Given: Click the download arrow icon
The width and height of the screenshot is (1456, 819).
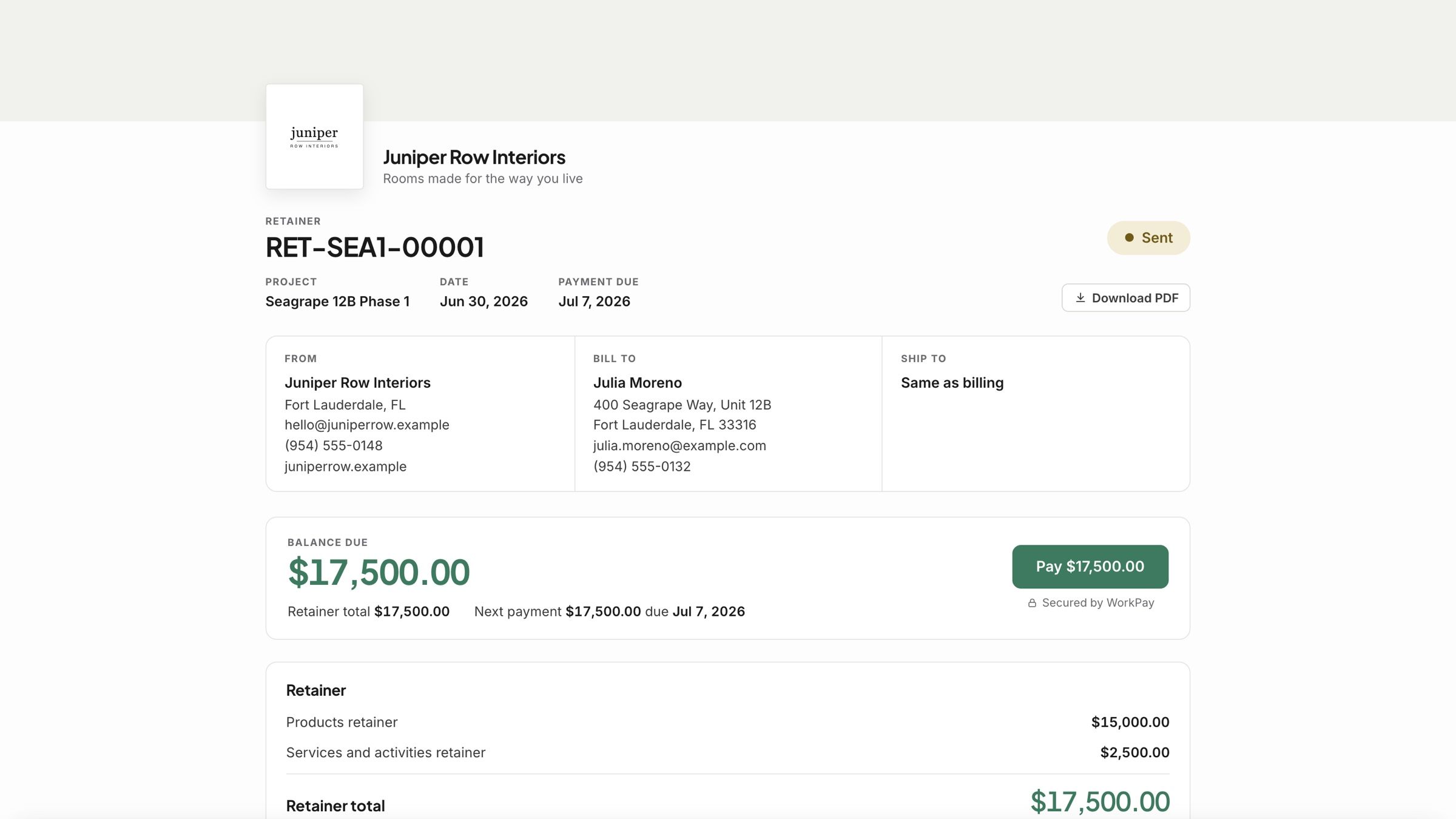Looking at the screenshot, I should (x=1080, y=298).
